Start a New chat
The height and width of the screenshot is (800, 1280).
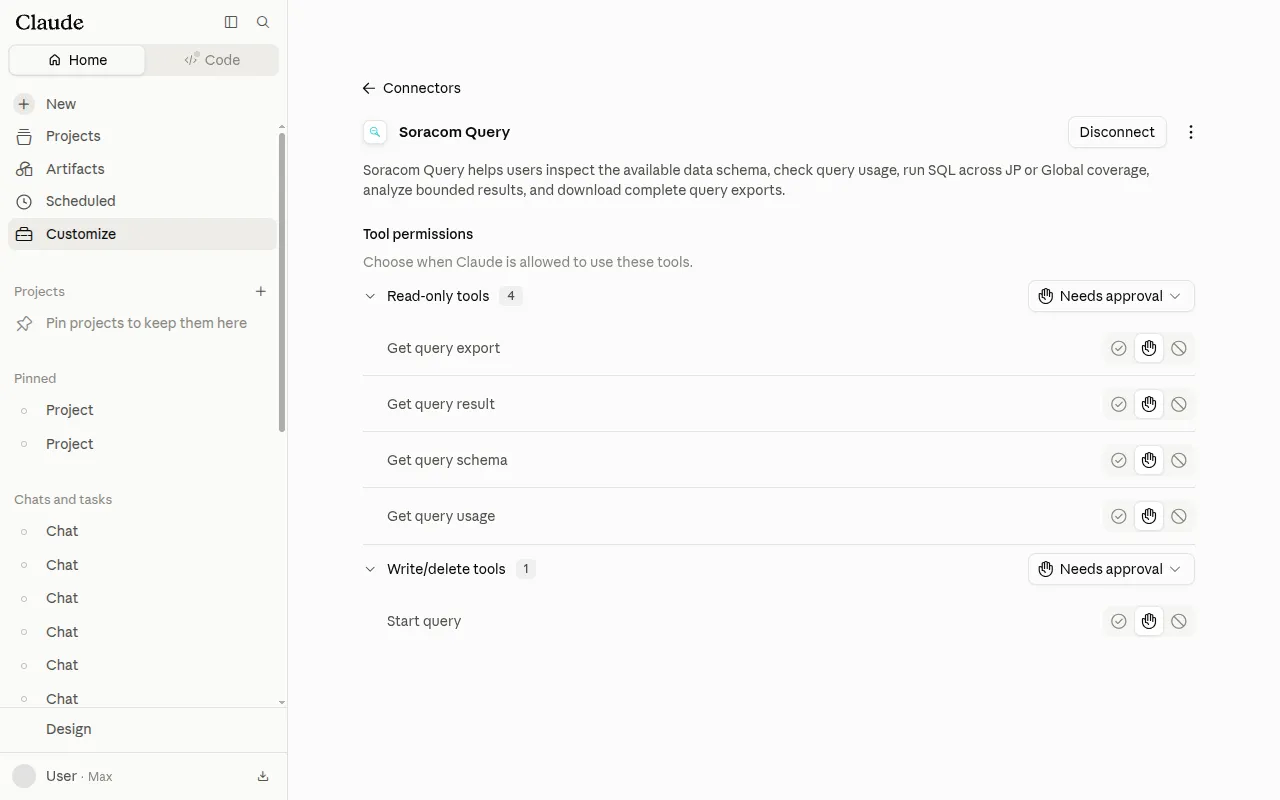[143, 104]
